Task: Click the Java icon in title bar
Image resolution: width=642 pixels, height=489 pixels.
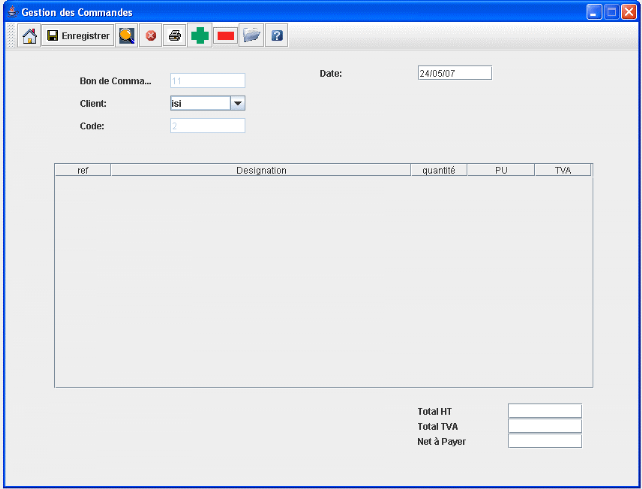Action: [13, 12]
